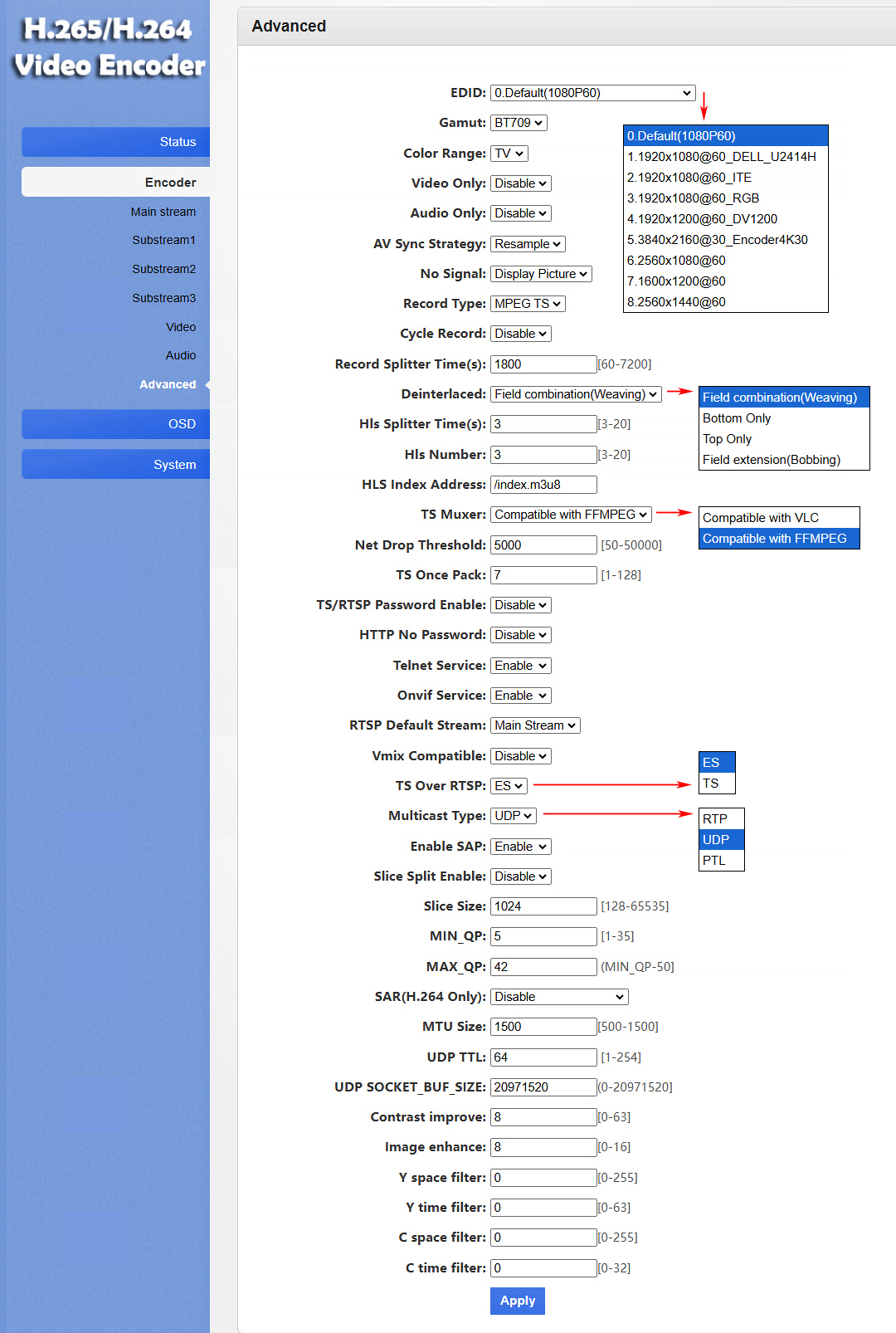Open the Enable SAP dropdown
This screenshot has width=896, height=1333.
point(521,847)
